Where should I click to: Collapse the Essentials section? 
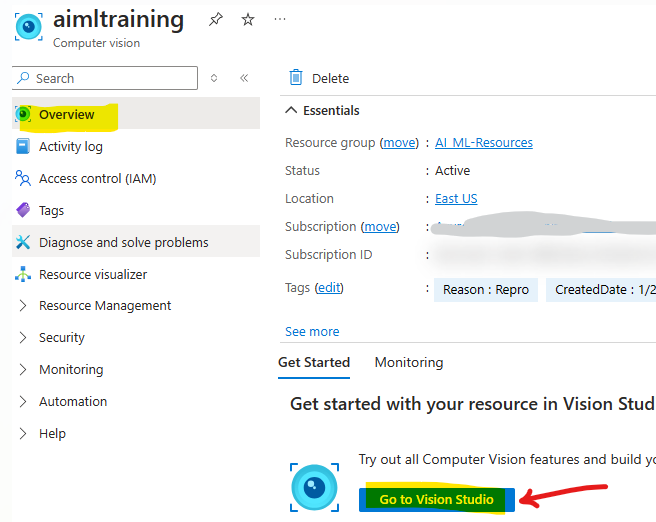[322, 110]
